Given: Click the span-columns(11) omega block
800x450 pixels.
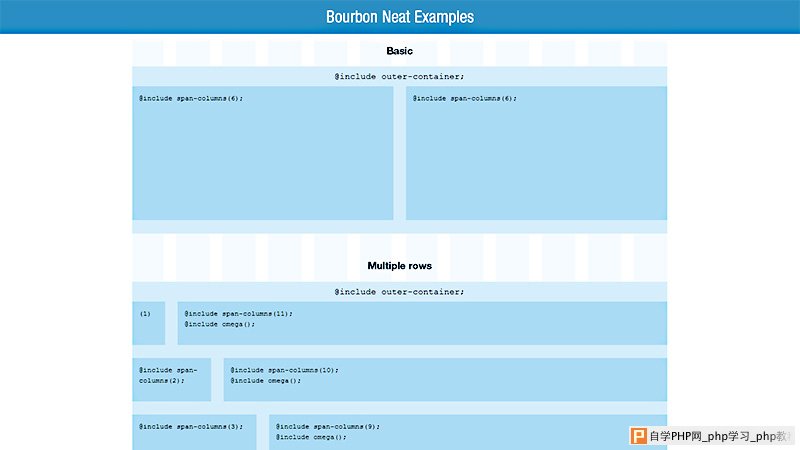Looking at the screenshot, I should click(422, 323).
